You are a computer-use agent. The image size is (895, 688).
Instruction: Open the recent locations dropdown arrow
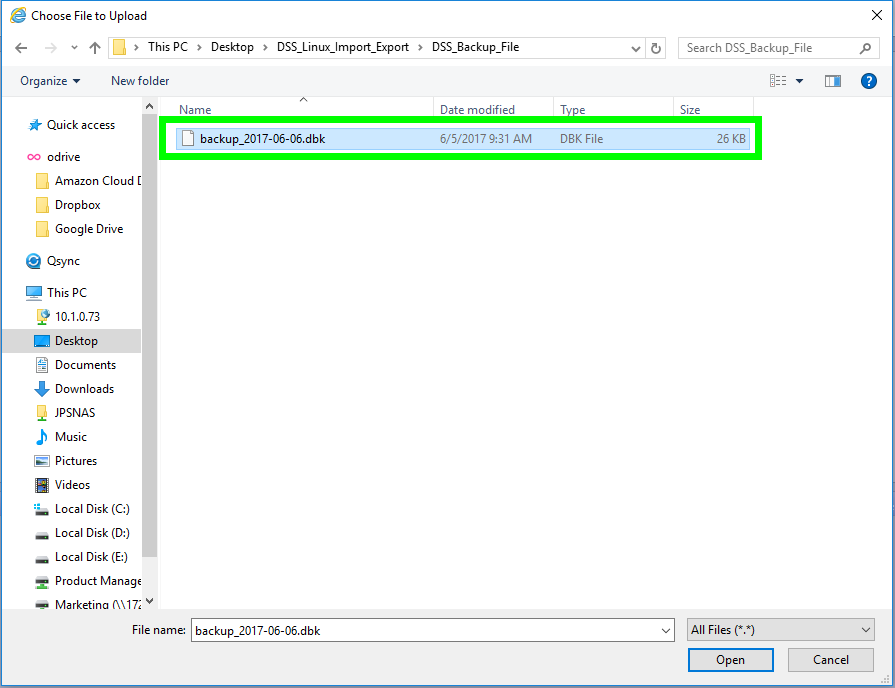tap(74, 48)
